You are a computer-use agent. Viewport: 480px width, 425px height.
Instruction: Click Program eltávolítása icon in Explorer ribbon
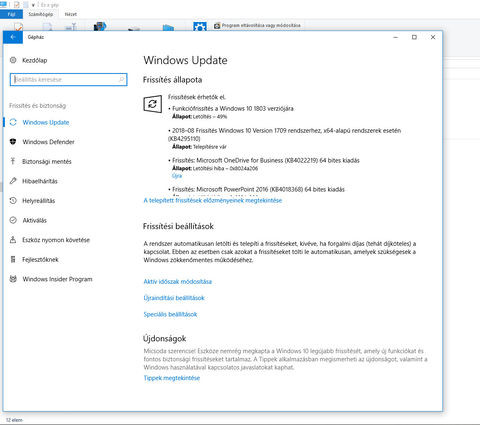click(x=217, y=25)
